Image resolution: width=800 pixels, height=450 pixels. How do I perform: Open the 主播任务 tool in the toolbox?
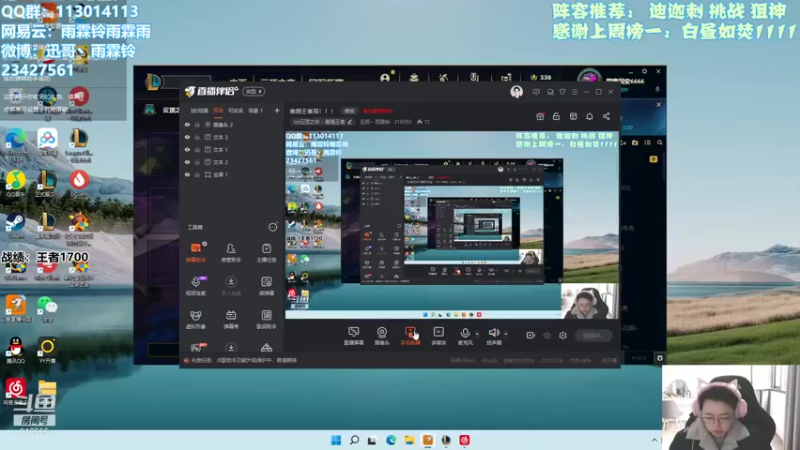266,253
